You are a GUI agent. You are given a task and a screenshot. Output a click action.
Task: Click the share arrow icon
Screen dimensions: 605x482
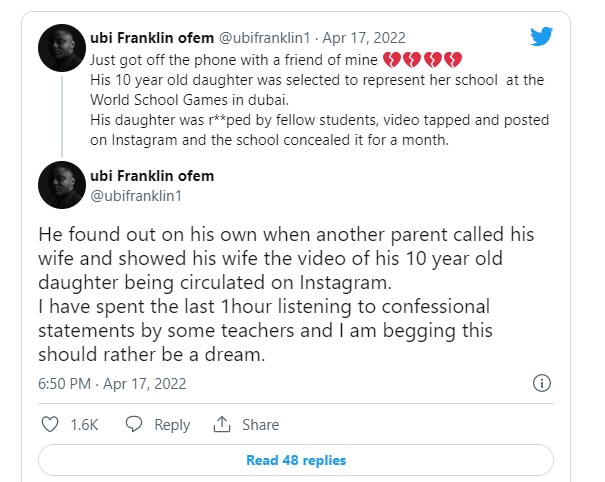(222, 425)
